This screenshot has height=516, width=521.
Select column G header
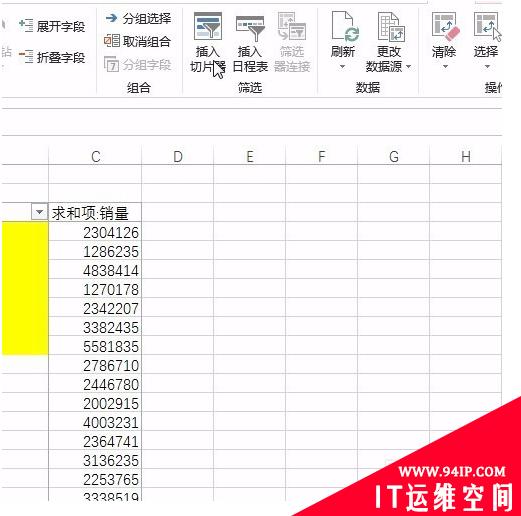click(x=394, y=156)
